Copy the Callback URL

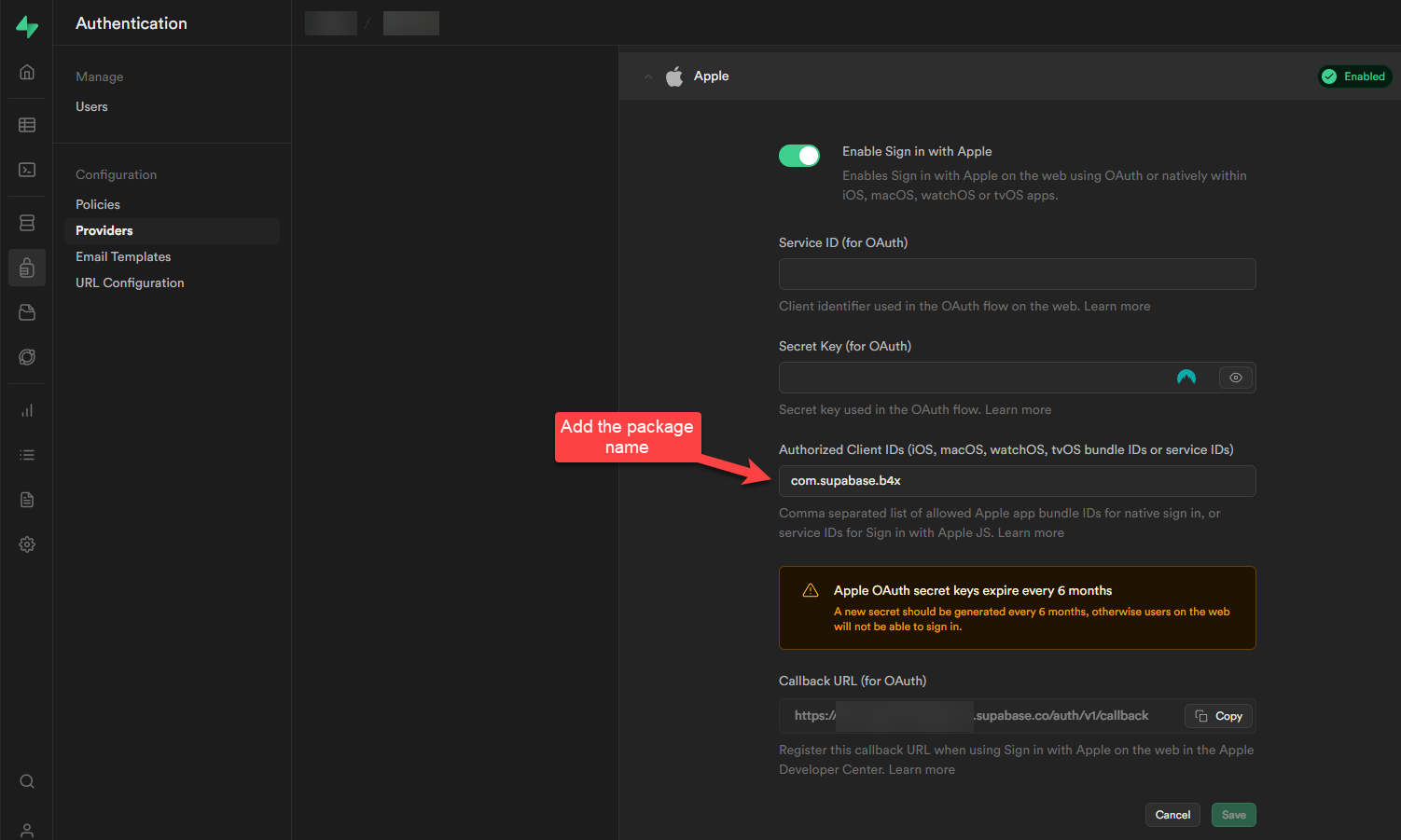click(1219, 716)
